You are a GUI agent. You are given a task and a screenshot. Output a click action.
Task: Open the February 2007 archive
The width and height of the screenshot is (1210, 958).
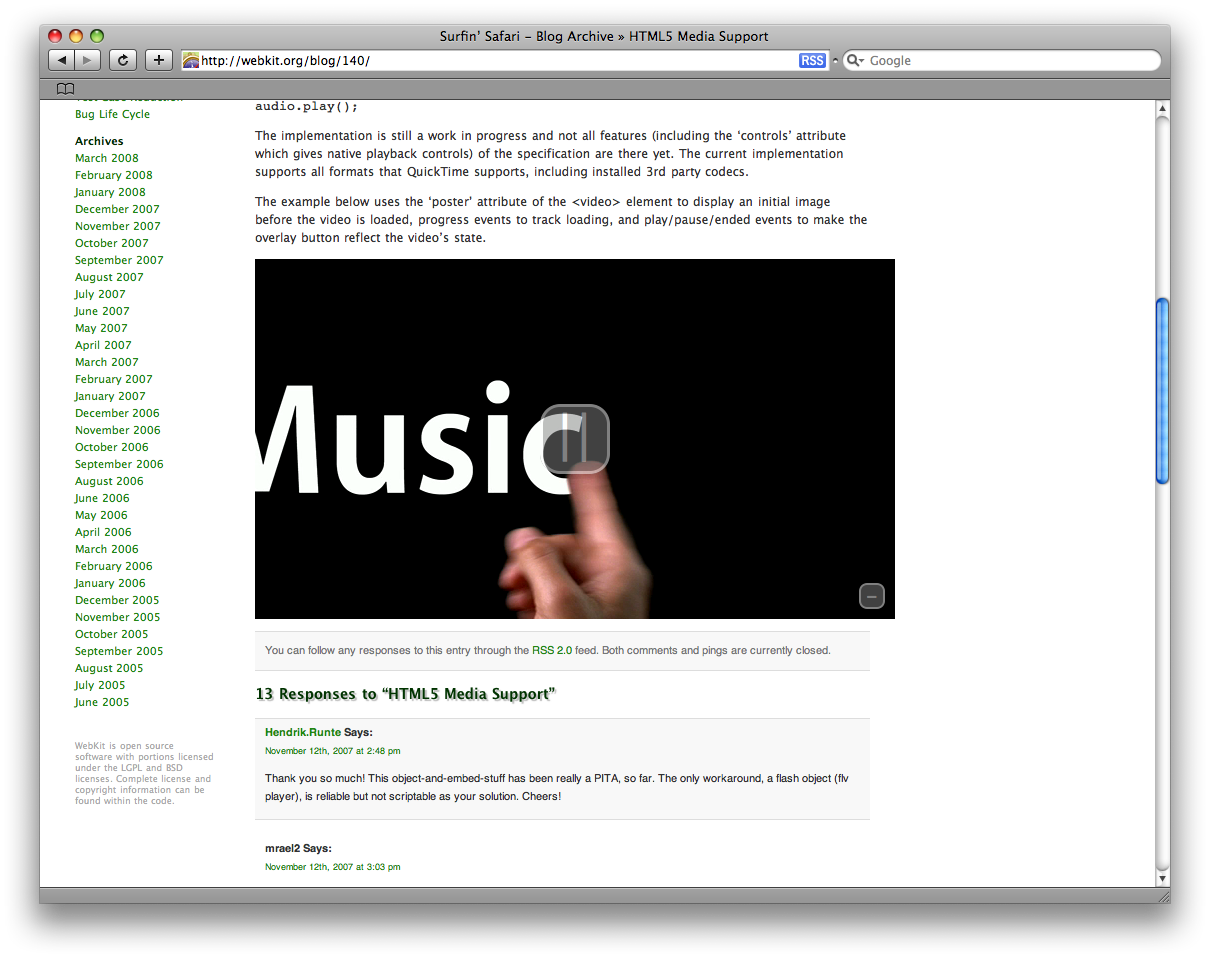click(114, 379)
